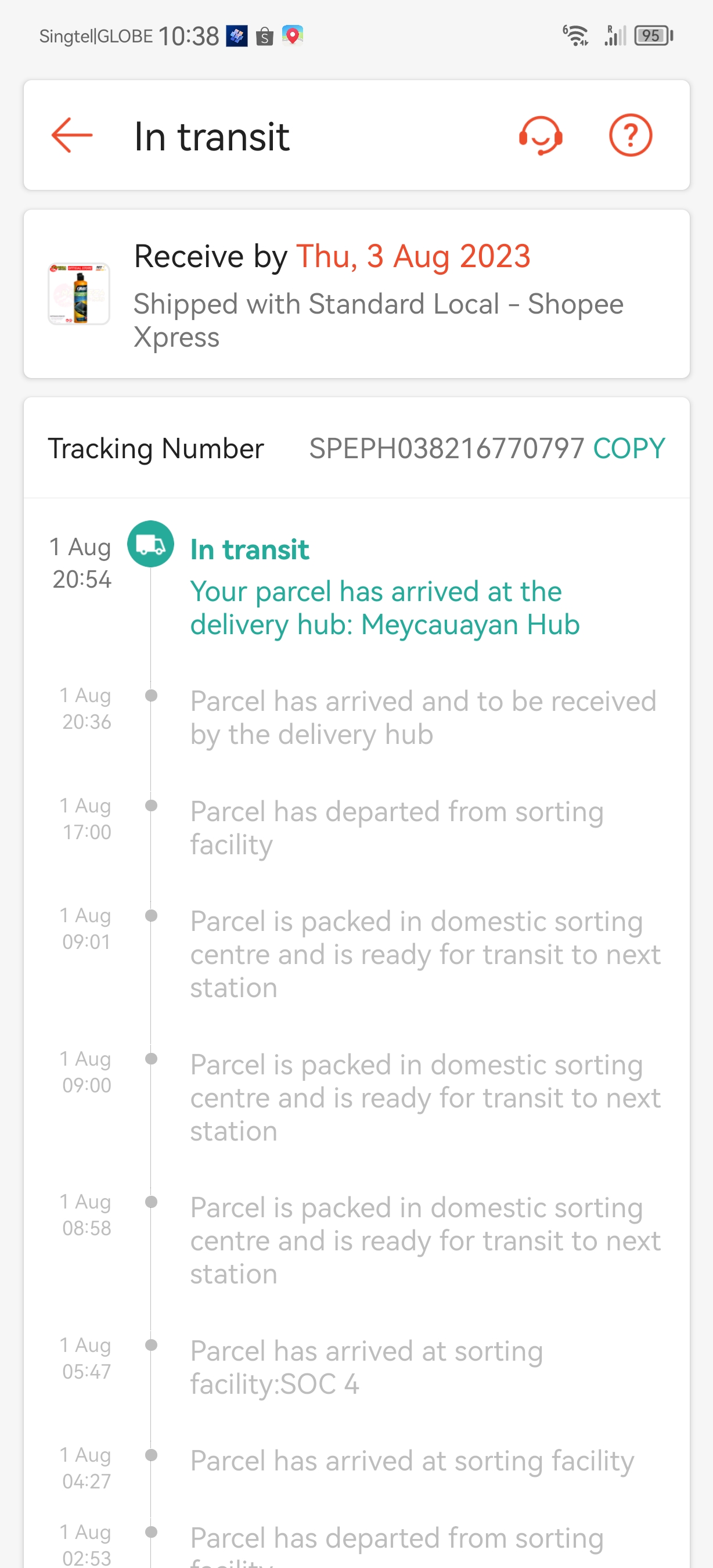Tap the Shopee bag notification icon
This screenshot has width=713, height=1568.
pos(265,37)
